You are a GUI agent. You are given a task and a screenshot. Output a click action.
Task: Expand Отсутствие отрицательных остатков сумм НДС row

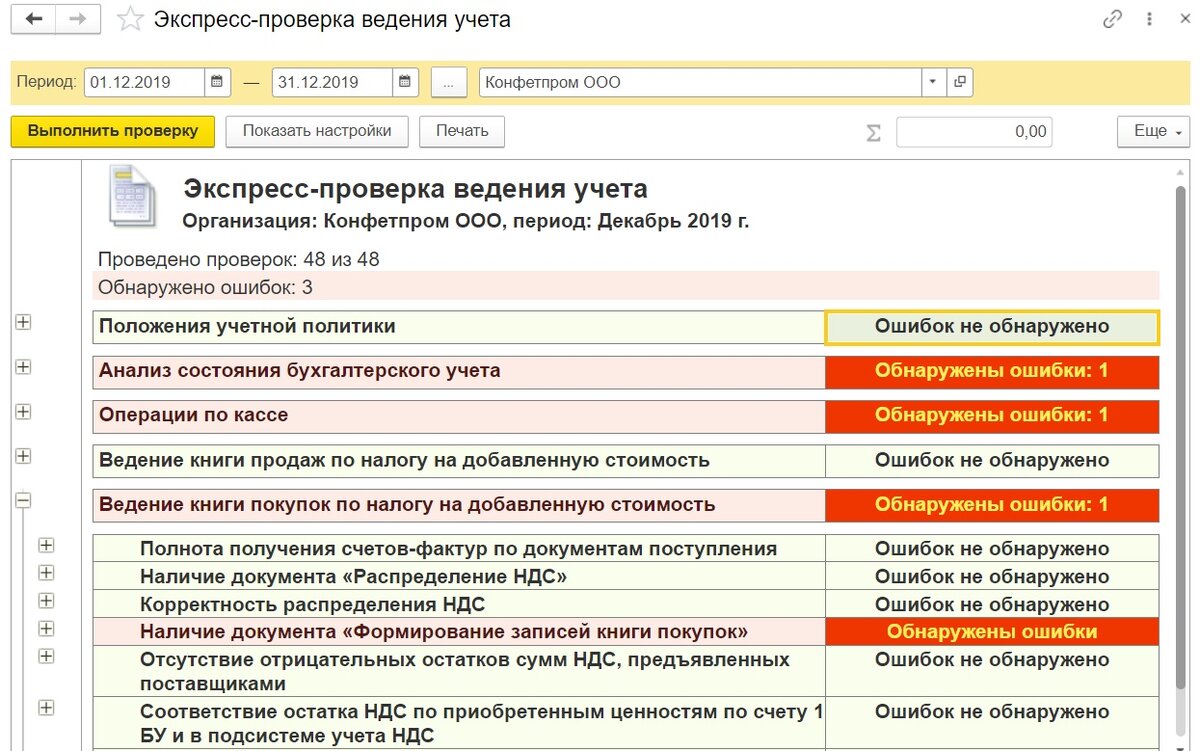click(x=46, y=656)
